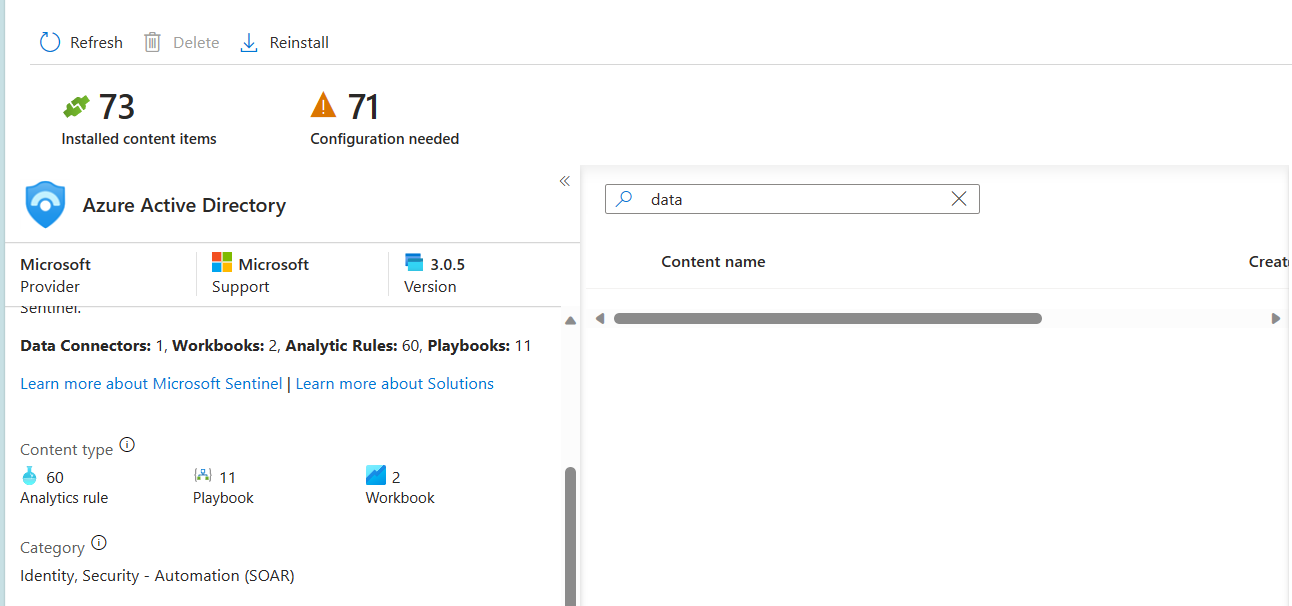The height and width of the screenshot is (606, 1292).
Task: Click the Data Connectors summary line
Action: (x=276, y=346)
